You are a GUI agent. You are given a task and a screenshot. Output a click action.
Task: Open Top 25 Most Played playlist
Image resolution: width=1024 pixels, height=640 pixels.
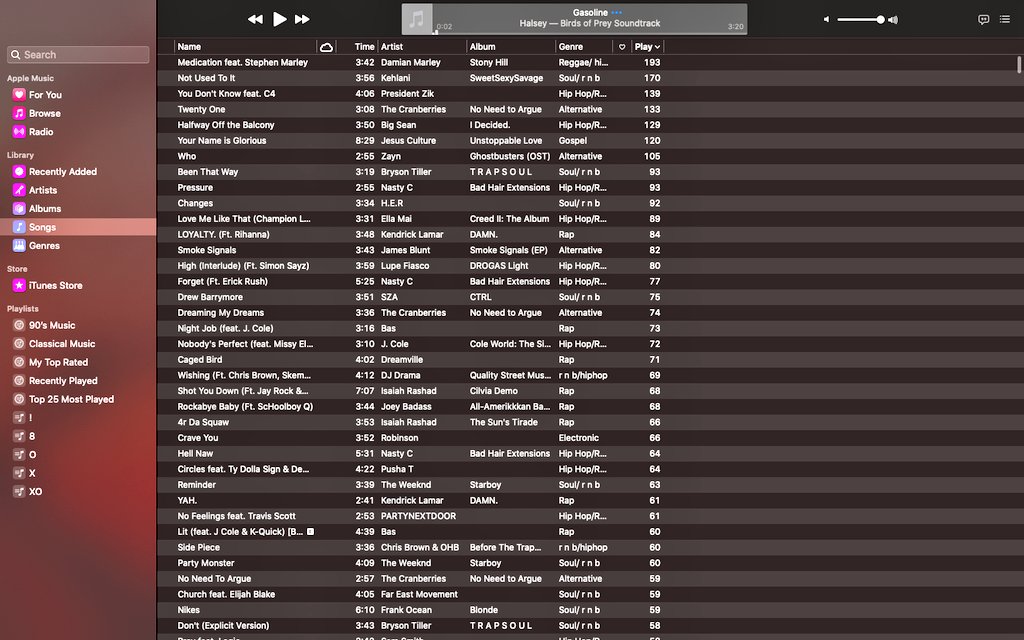click(x=71, y=399)
